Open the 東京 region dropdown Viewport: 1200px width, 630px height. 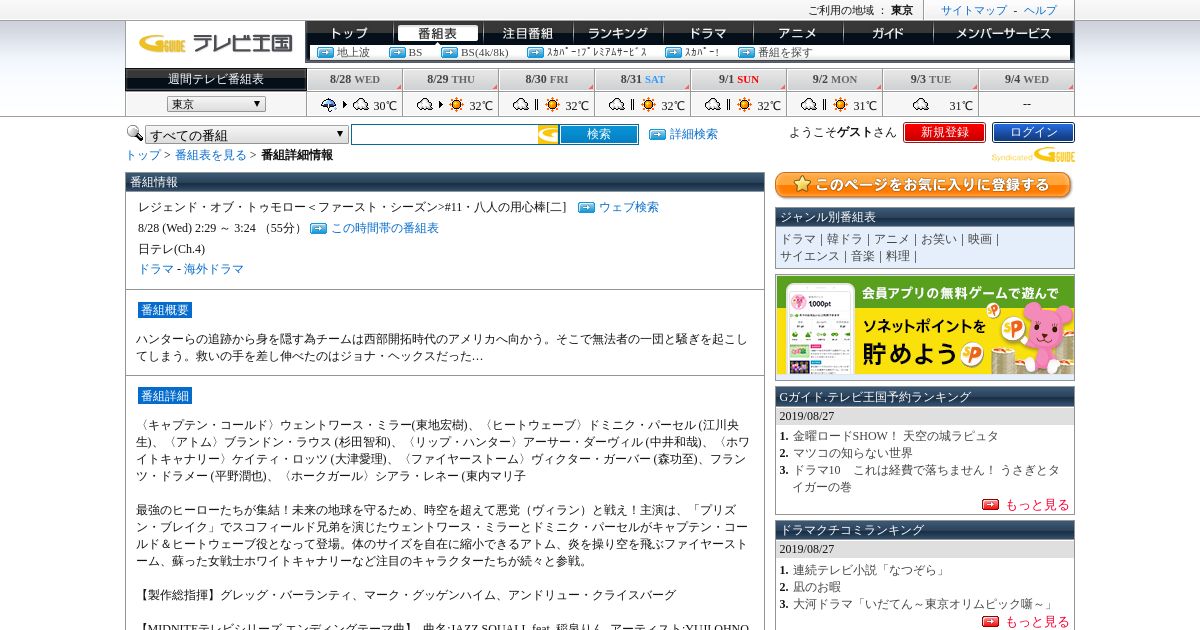point(216,104)
